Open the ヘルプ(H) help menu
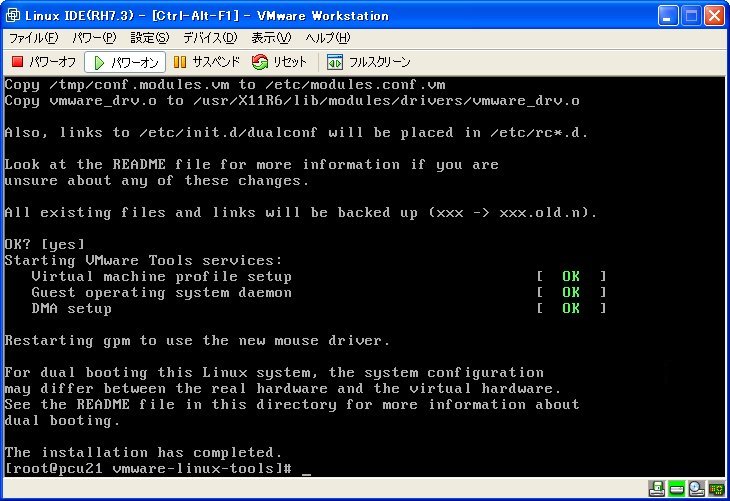This screenshot has height=501, width=730. tap(327, 38)
